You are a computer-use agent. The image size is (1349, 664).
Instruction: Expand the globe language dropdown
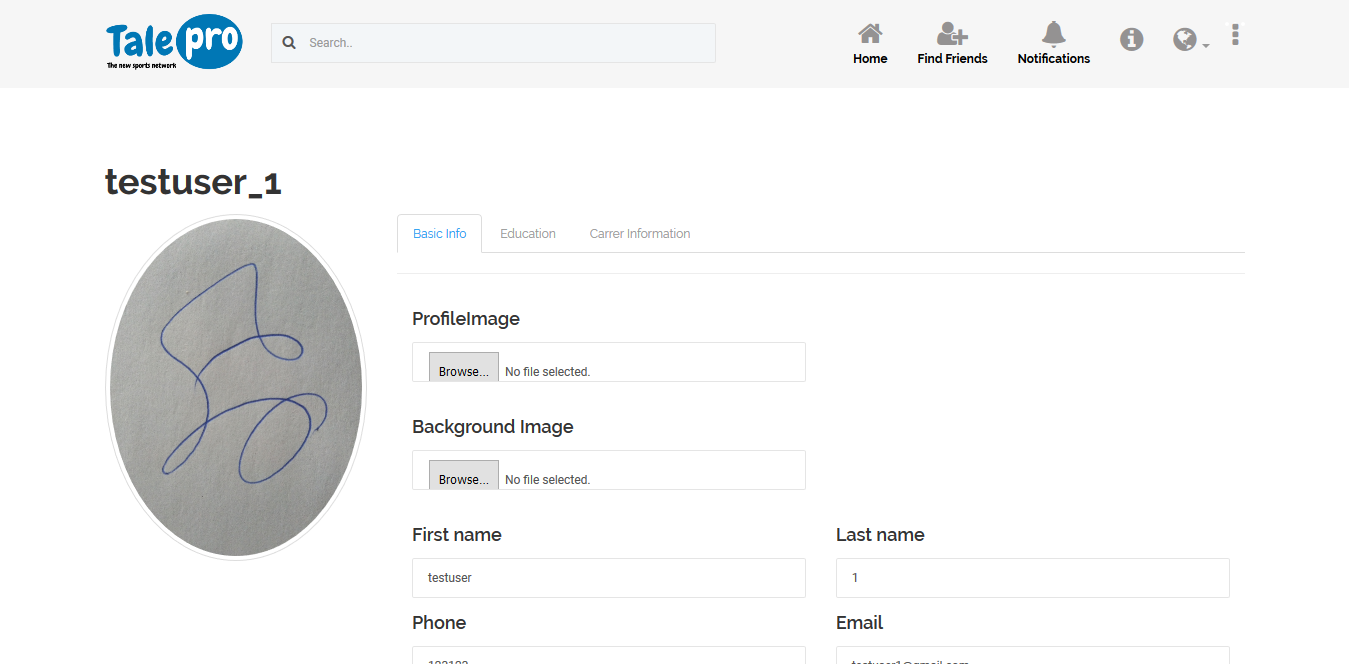(1190, 40)
